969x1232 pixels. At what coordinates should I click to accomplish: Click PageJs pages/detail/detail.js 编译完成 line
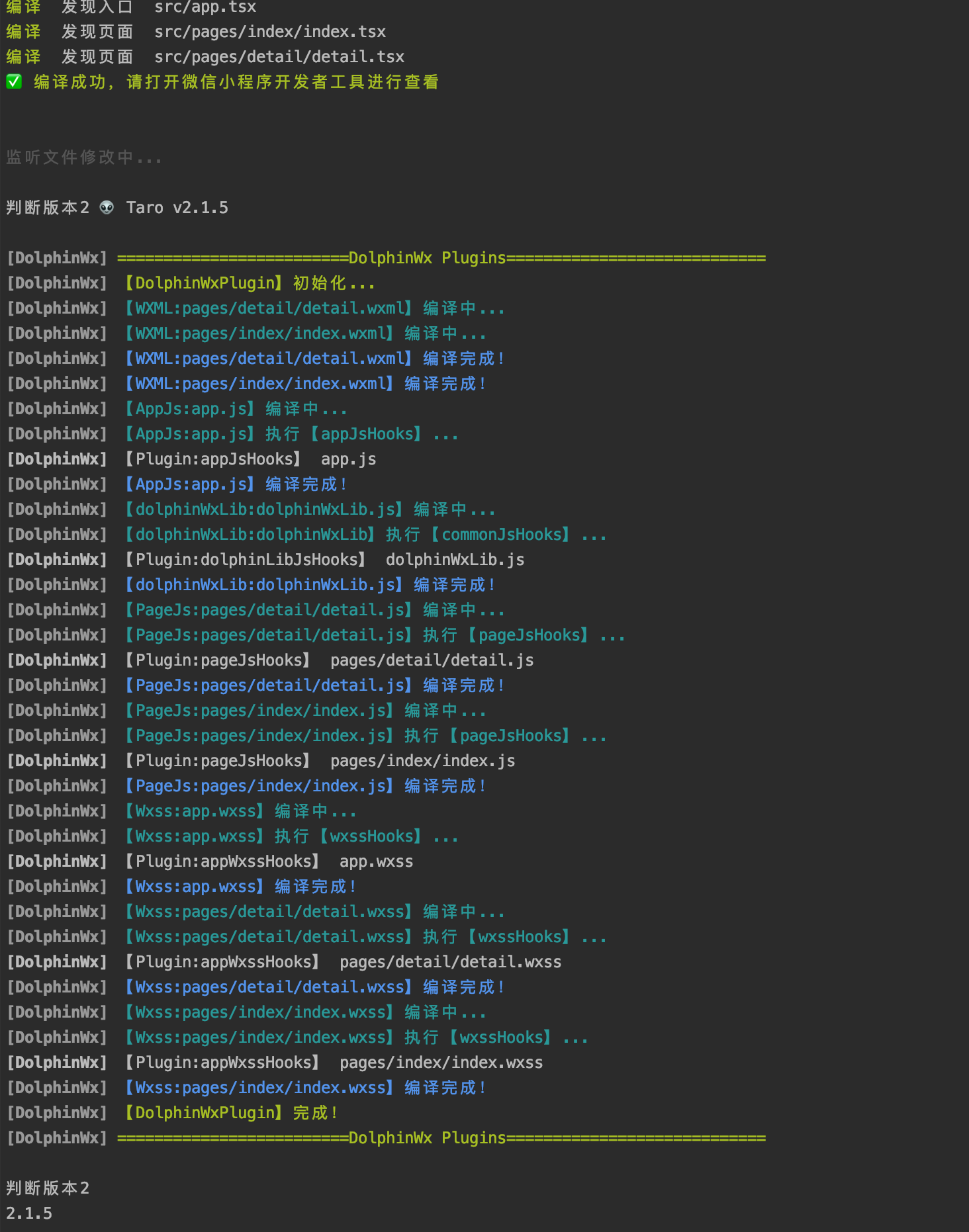256,685
